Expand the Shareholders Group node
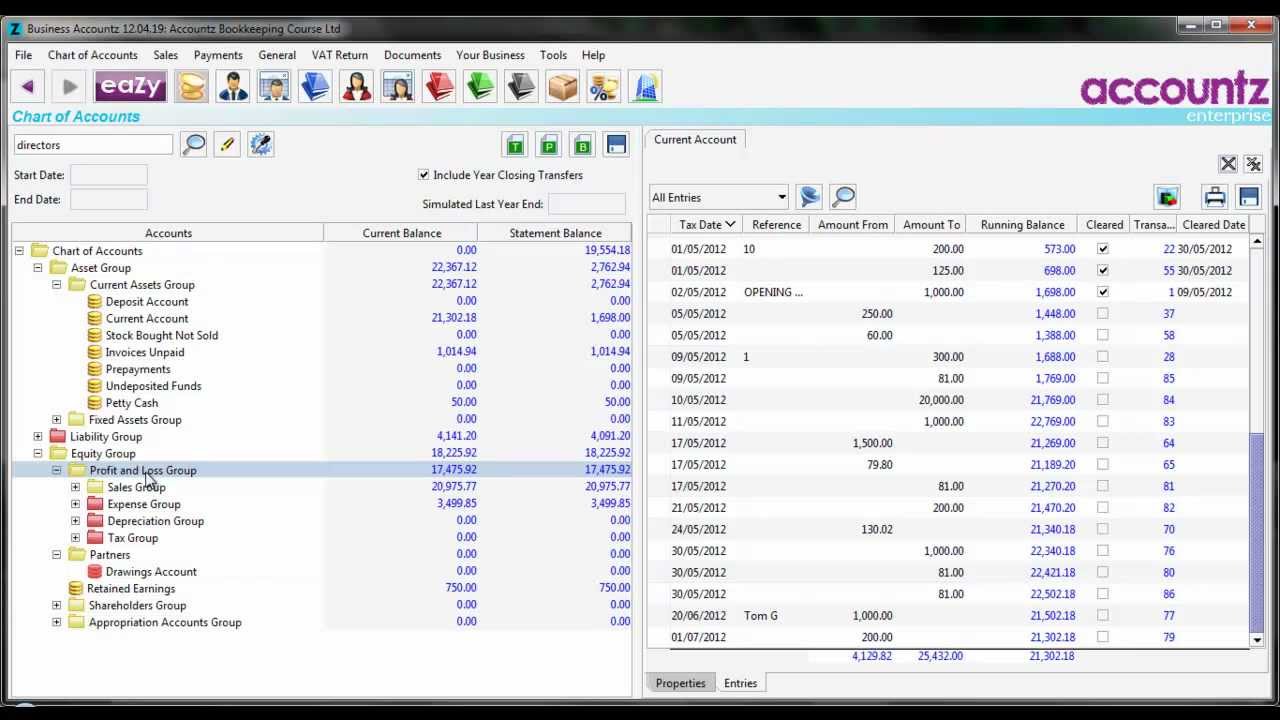1280x720 pixels. [x=56, y=605]
